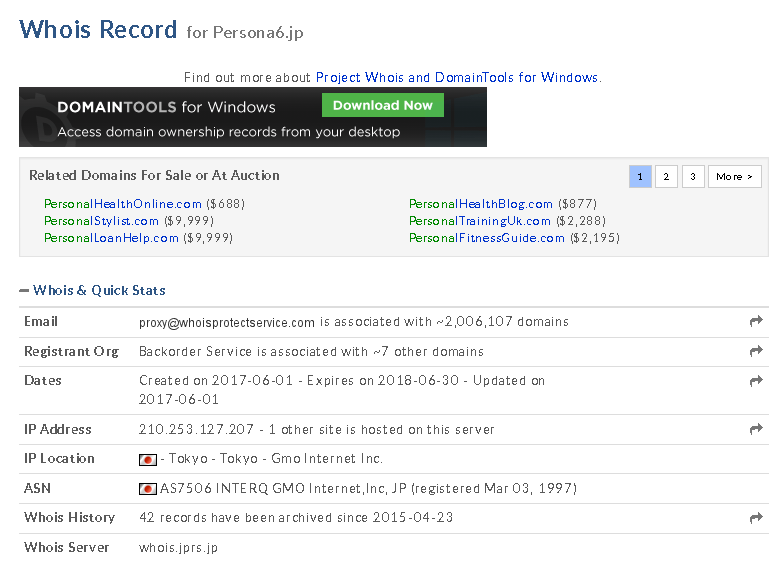
Task: Click the ($2,288) price text
Action: click(x=581, y=221)
